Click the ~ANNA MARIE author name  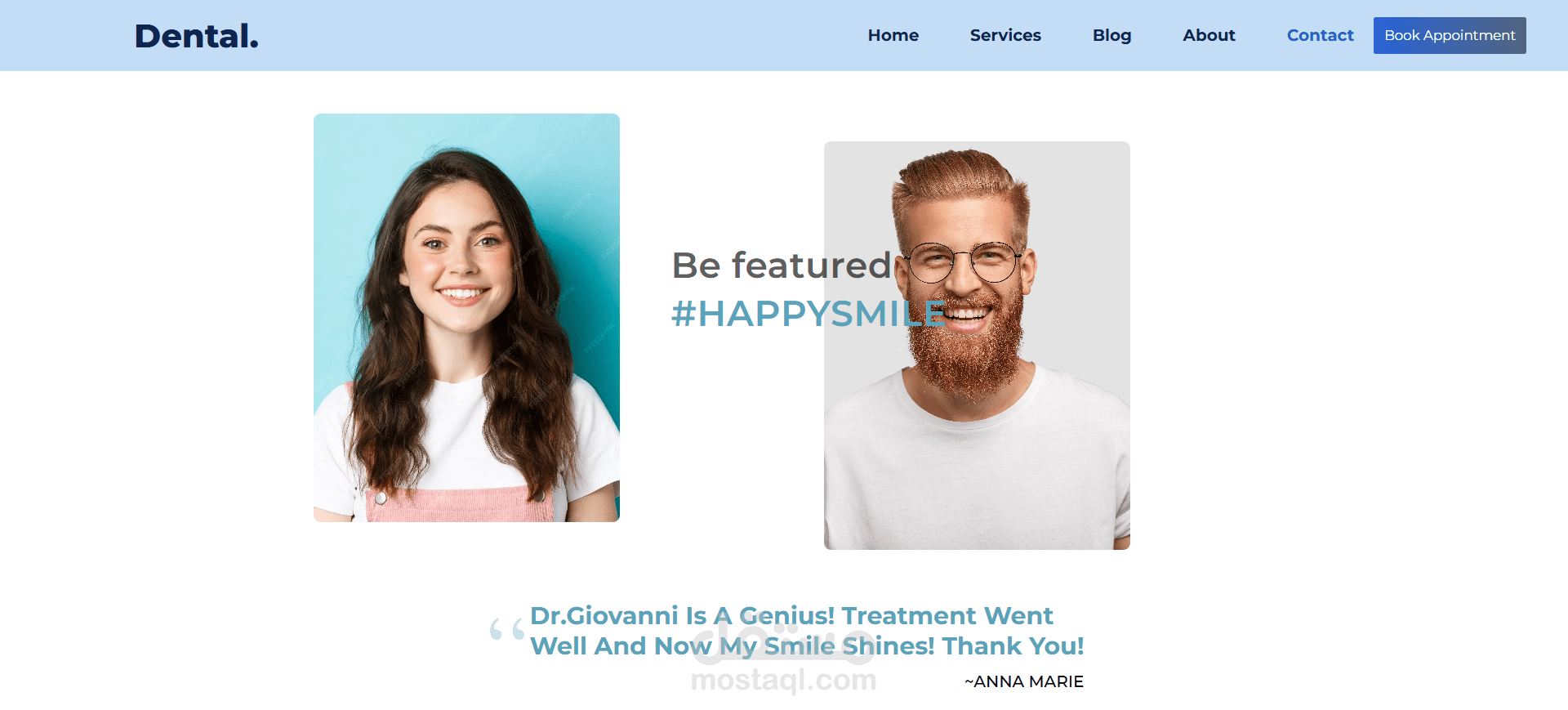(x=1024, y=681)
